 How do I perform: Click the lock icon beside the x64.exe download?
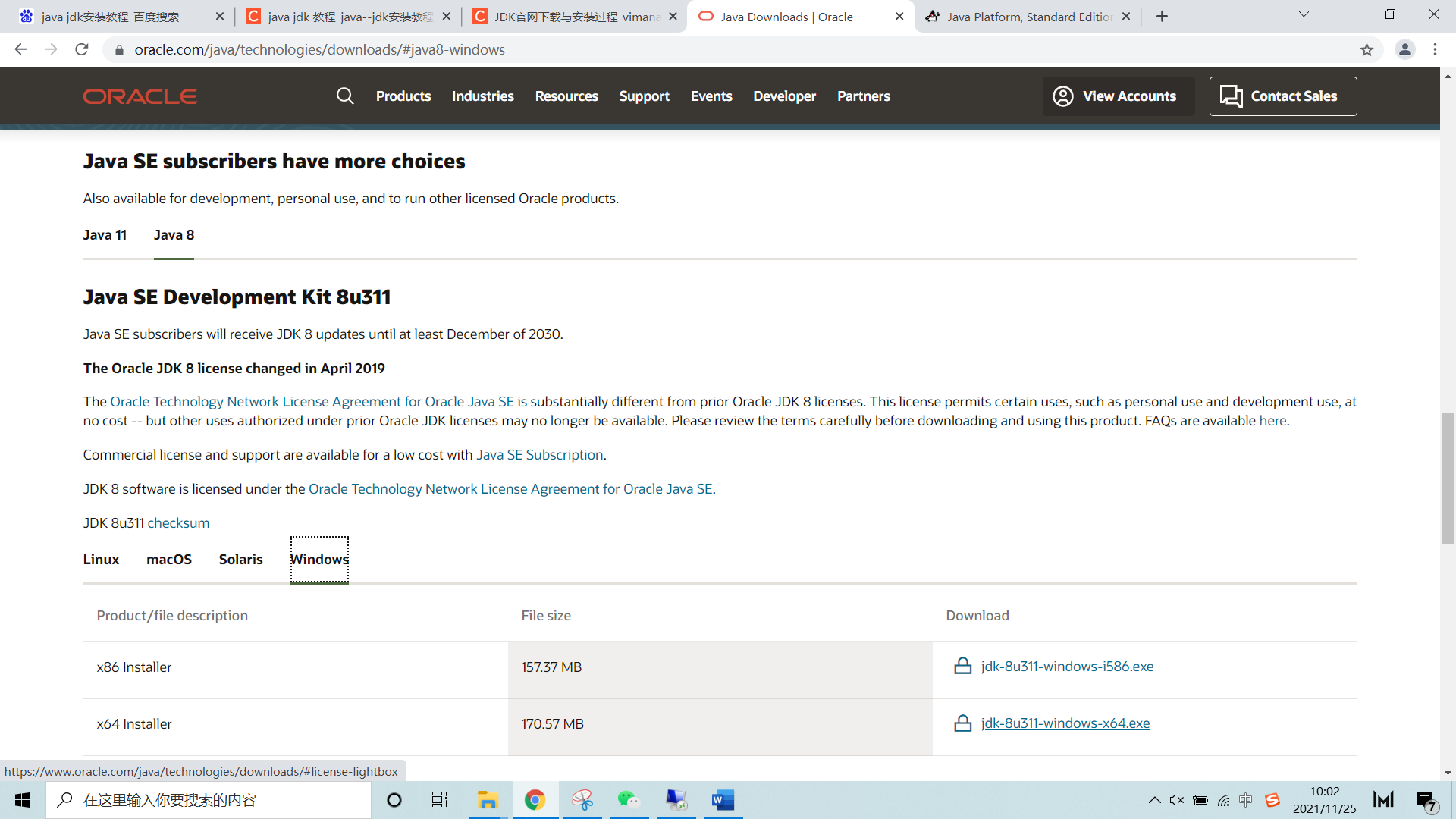(x=962, y=723)
